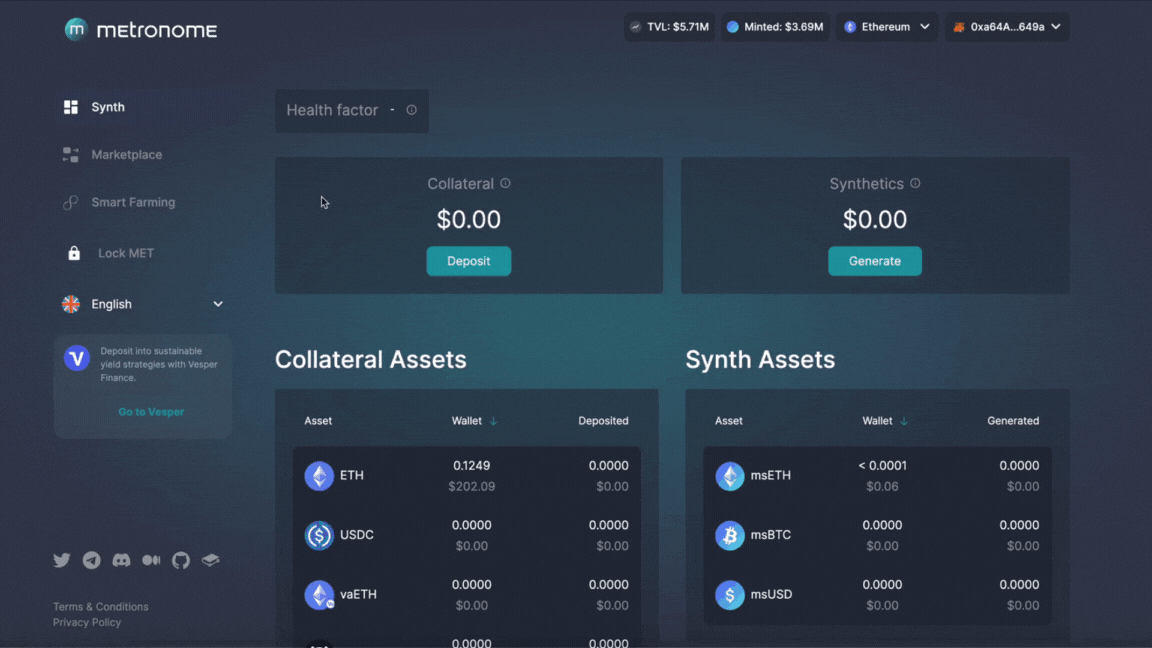Open the GitHub social link
Screen dimensions: 1152x648
(x=181, y=560)
